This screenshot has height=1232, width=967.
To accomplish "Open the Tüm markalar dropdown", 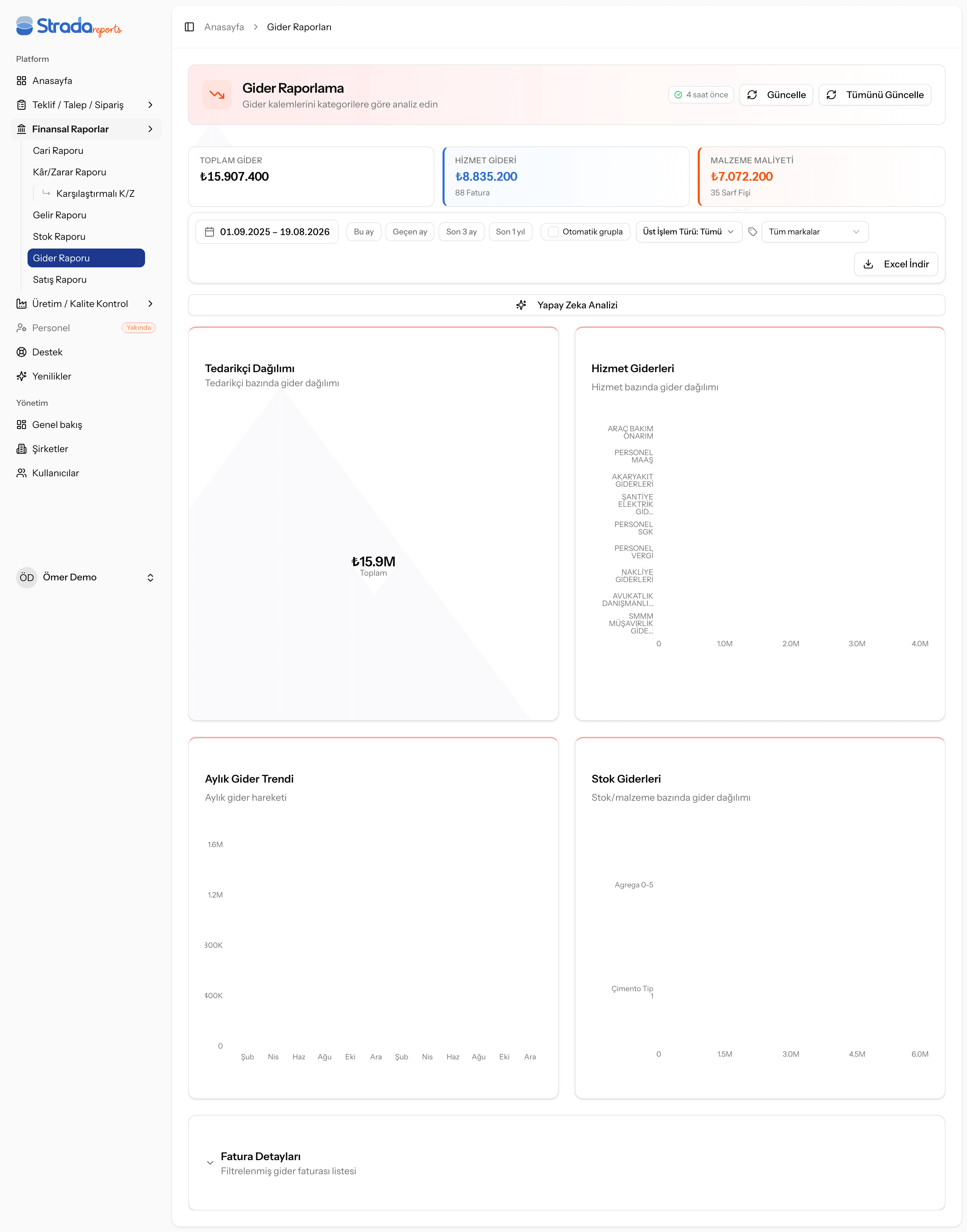I will click(815, 232).
